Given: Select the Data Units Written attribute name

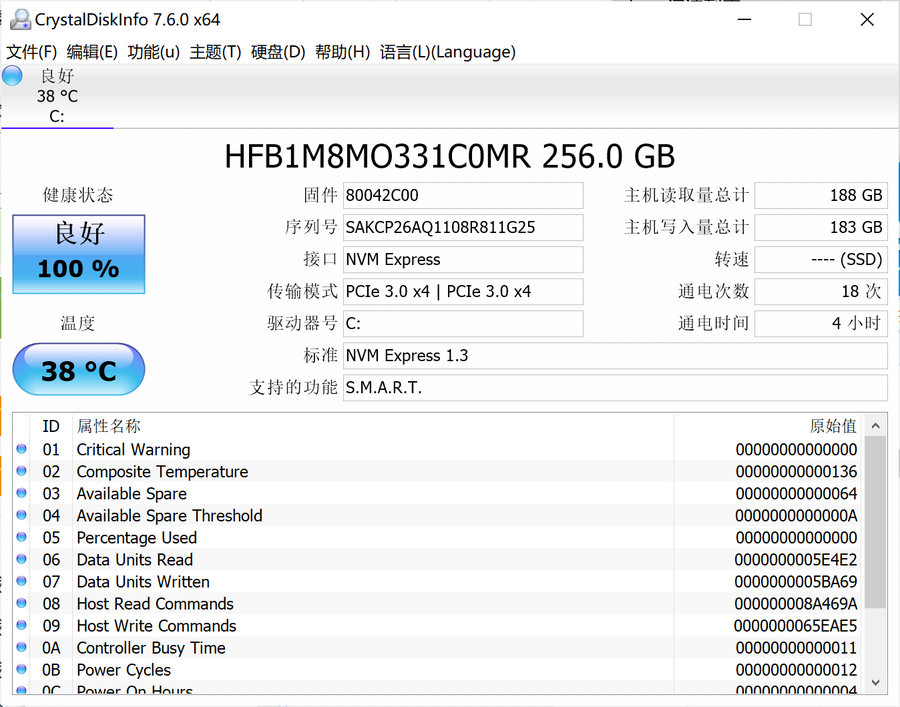Looking at the screenshot, I should [143, 582].
